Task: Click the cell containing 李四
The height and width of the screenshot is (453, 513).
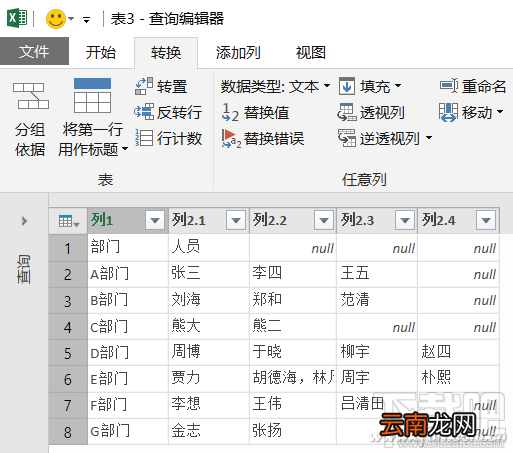Action: pos(293,274)
